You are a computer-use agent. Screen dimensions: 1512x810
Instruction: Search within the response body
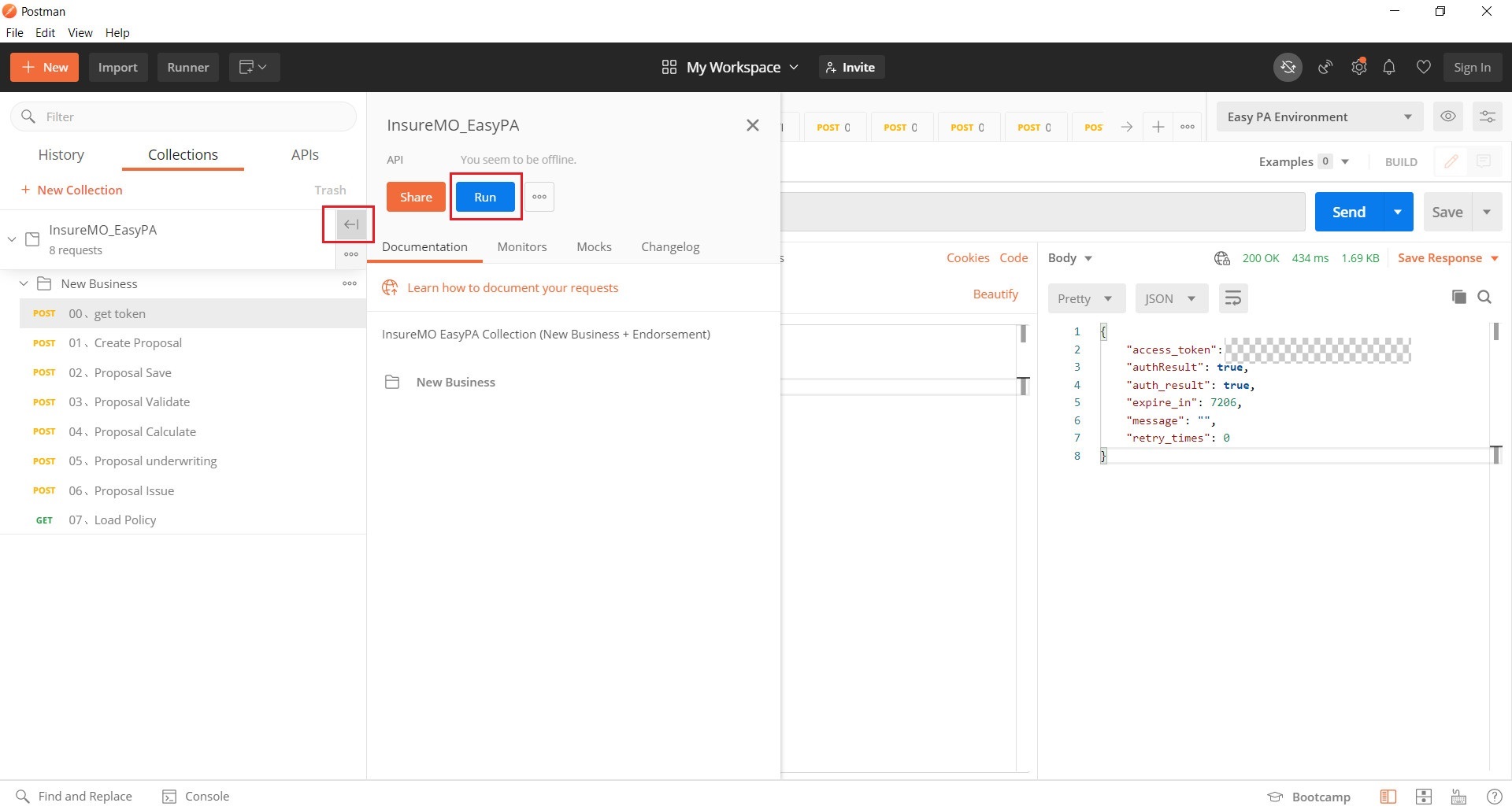click(1484, 297)
